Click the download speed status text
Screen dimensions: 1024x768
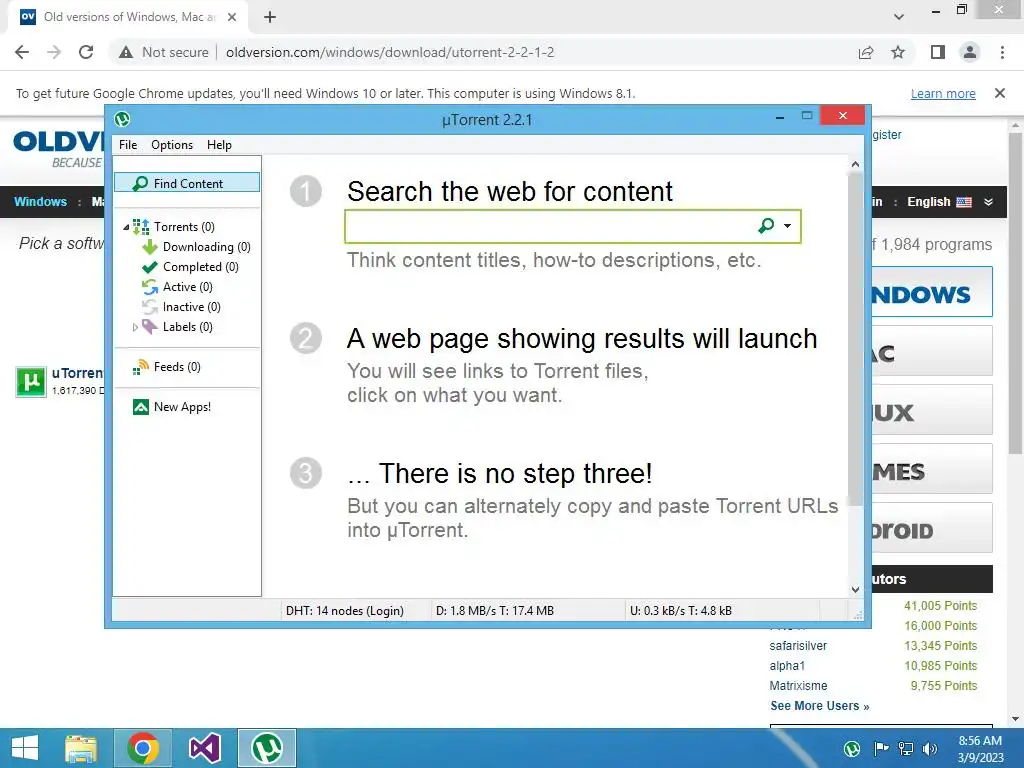click(495, 611)
